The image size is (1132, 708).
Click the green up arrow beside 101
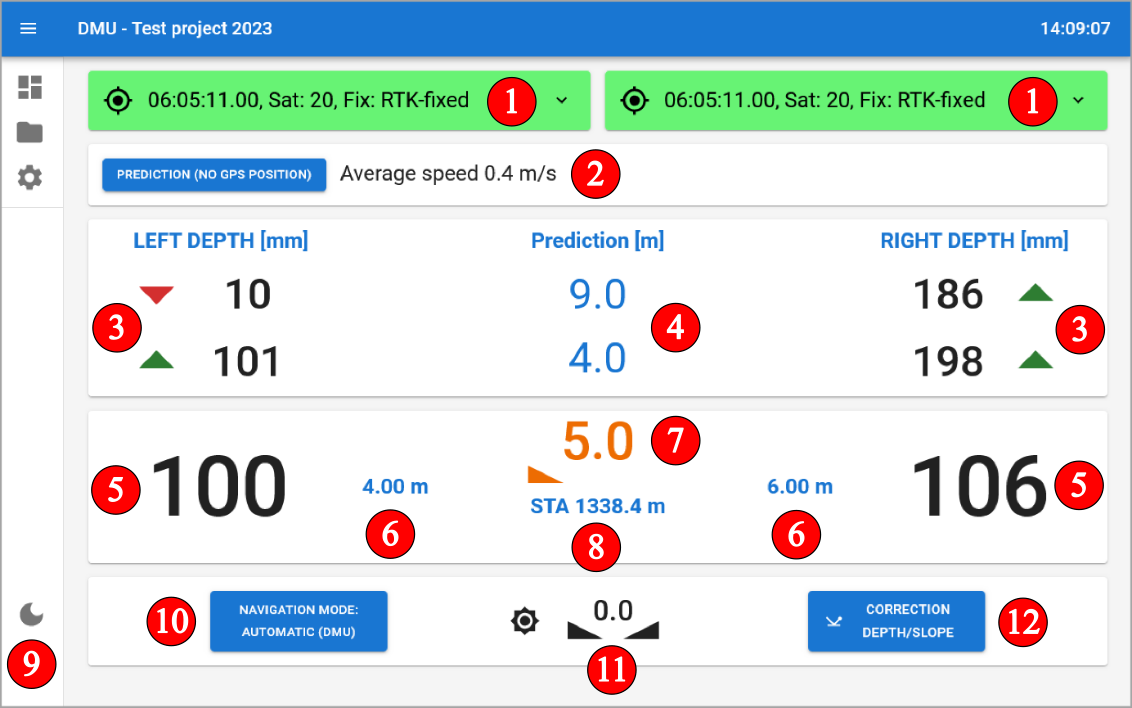click(x=157, y=361)
